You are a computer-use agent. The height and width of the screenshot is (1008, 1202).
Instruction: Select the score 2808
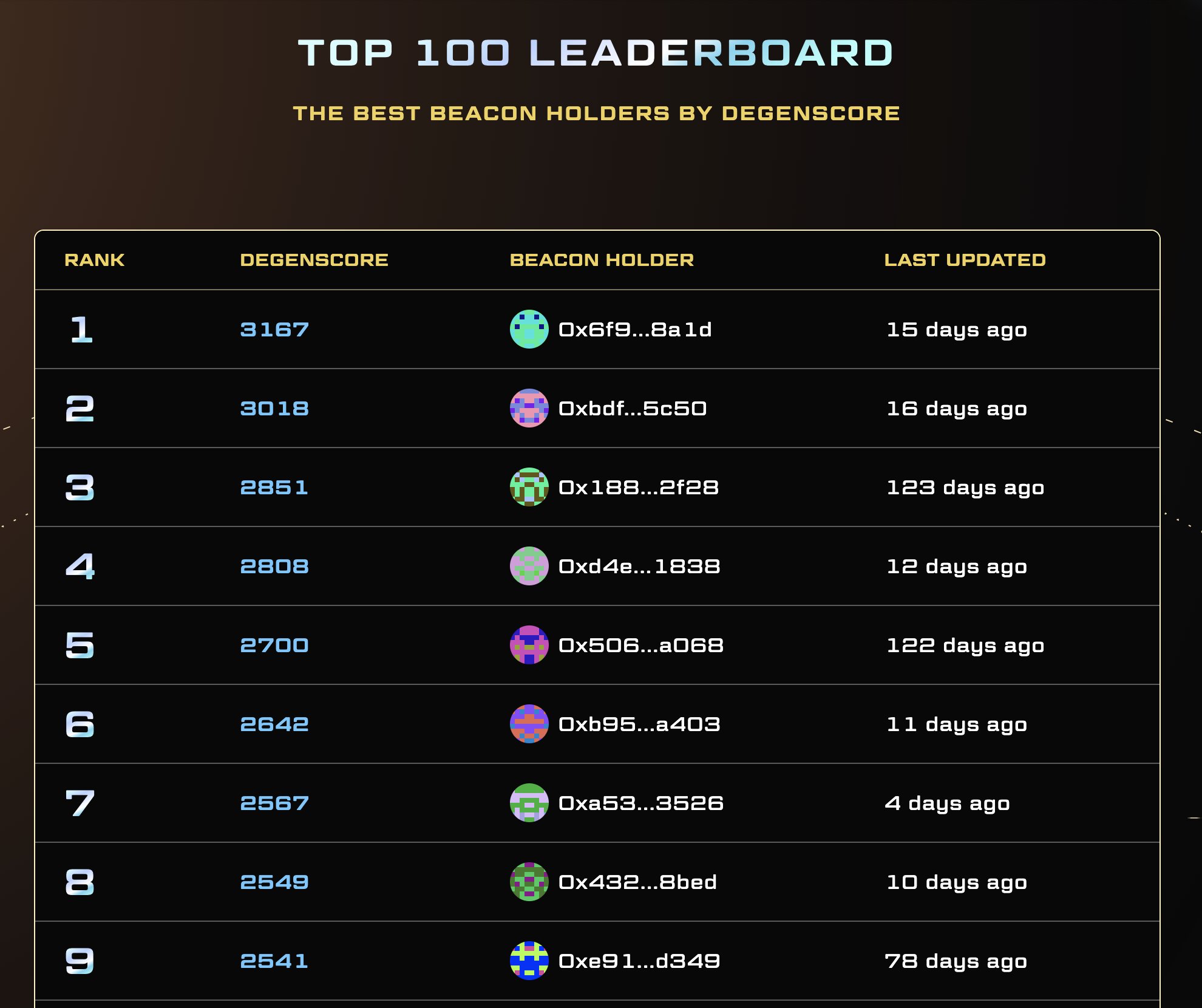tap(274, 567)
